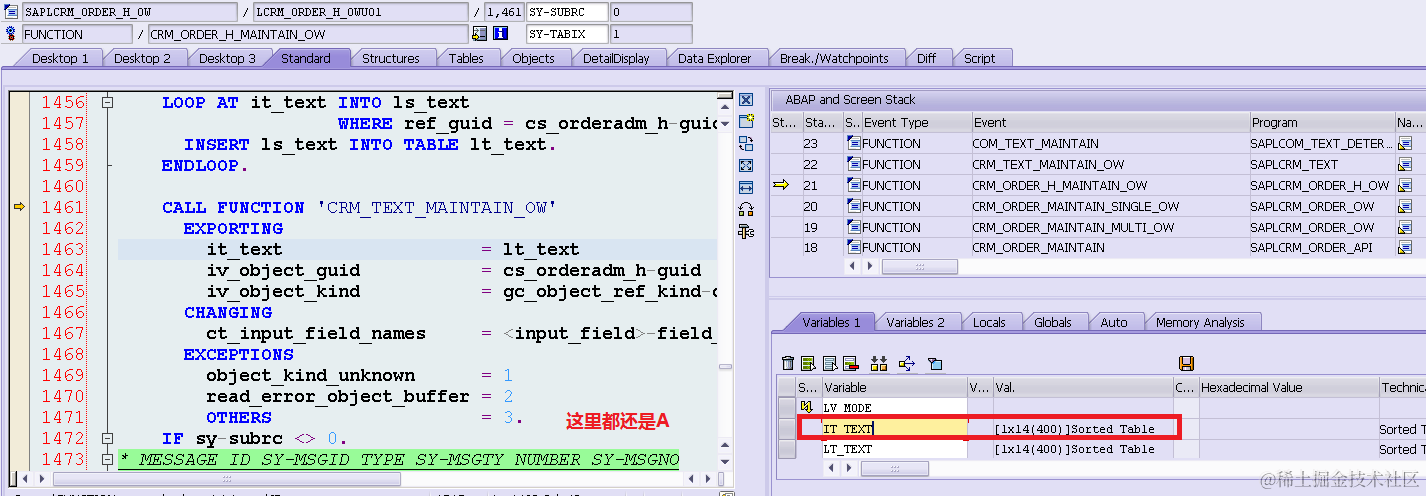1426x496 pixels.
Task: Open the Script tab
Action: pos(979,58)
